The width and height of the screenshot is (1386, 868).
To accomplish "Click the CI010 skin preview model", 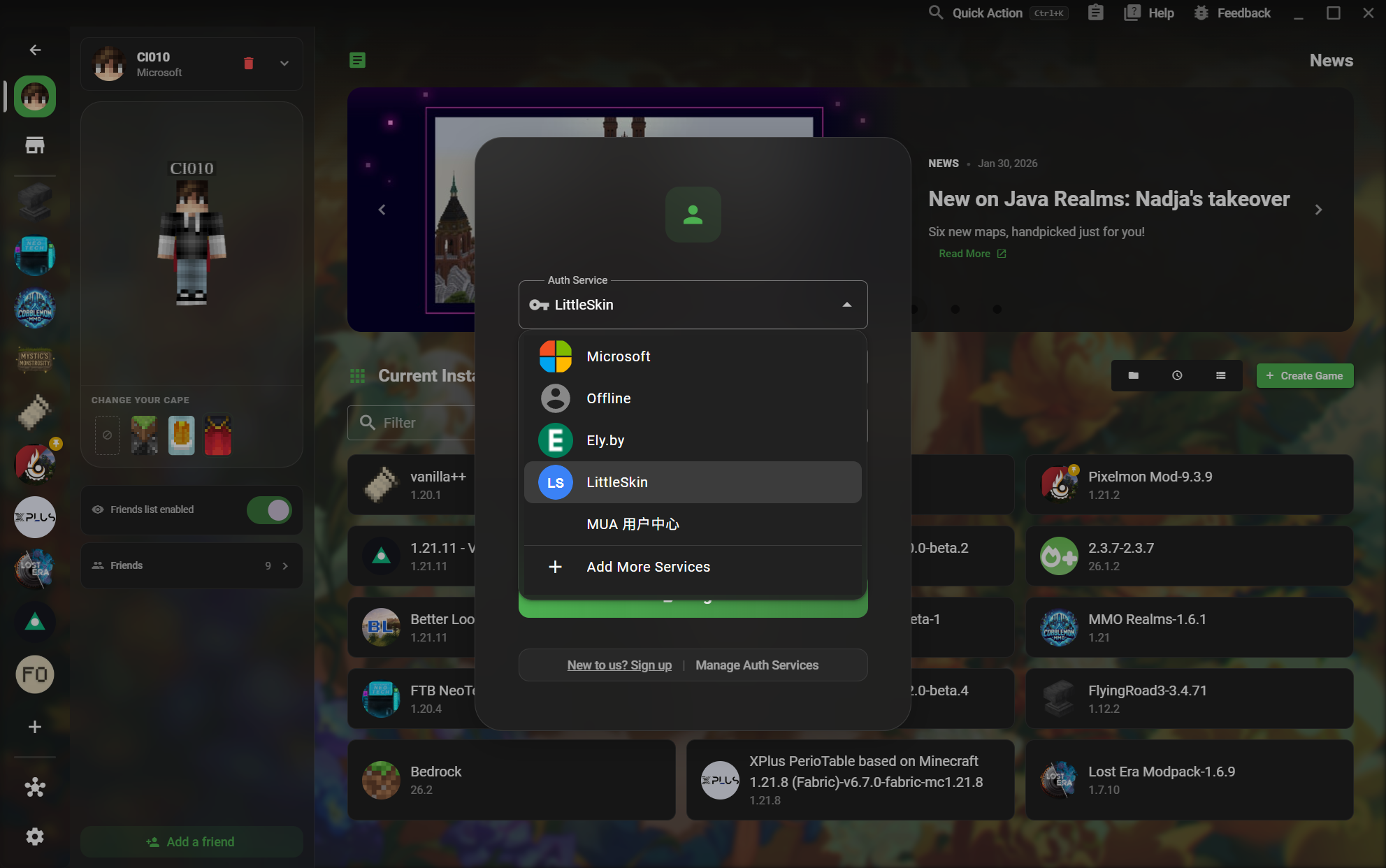I will click(x=192, y=243).
